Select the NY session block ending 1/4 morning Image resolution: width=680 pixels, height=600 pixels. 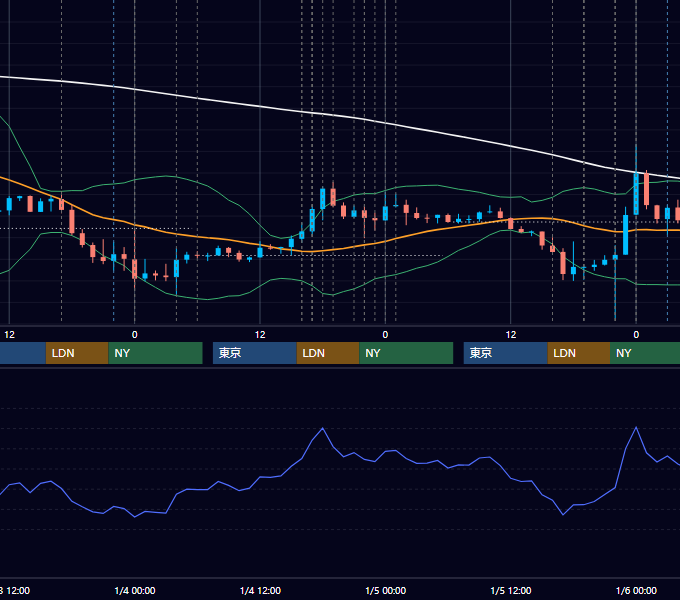pos(155,353)
